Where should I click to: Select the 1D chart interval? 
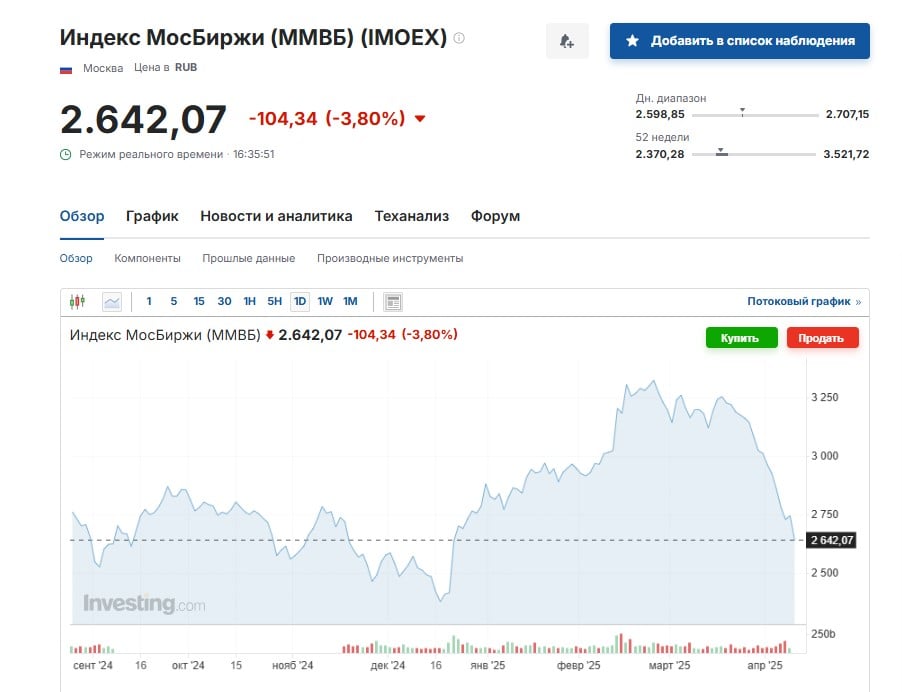tap(300, 301)
